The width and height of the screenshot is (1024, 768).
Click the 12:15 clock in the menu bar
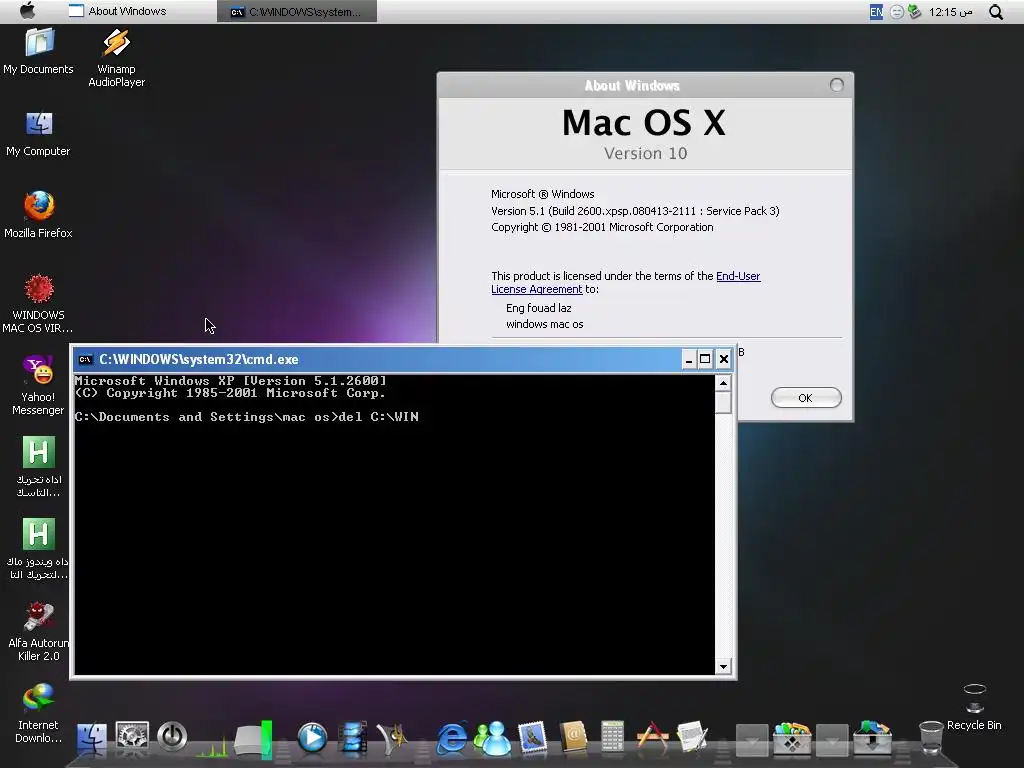pos(951,12)
